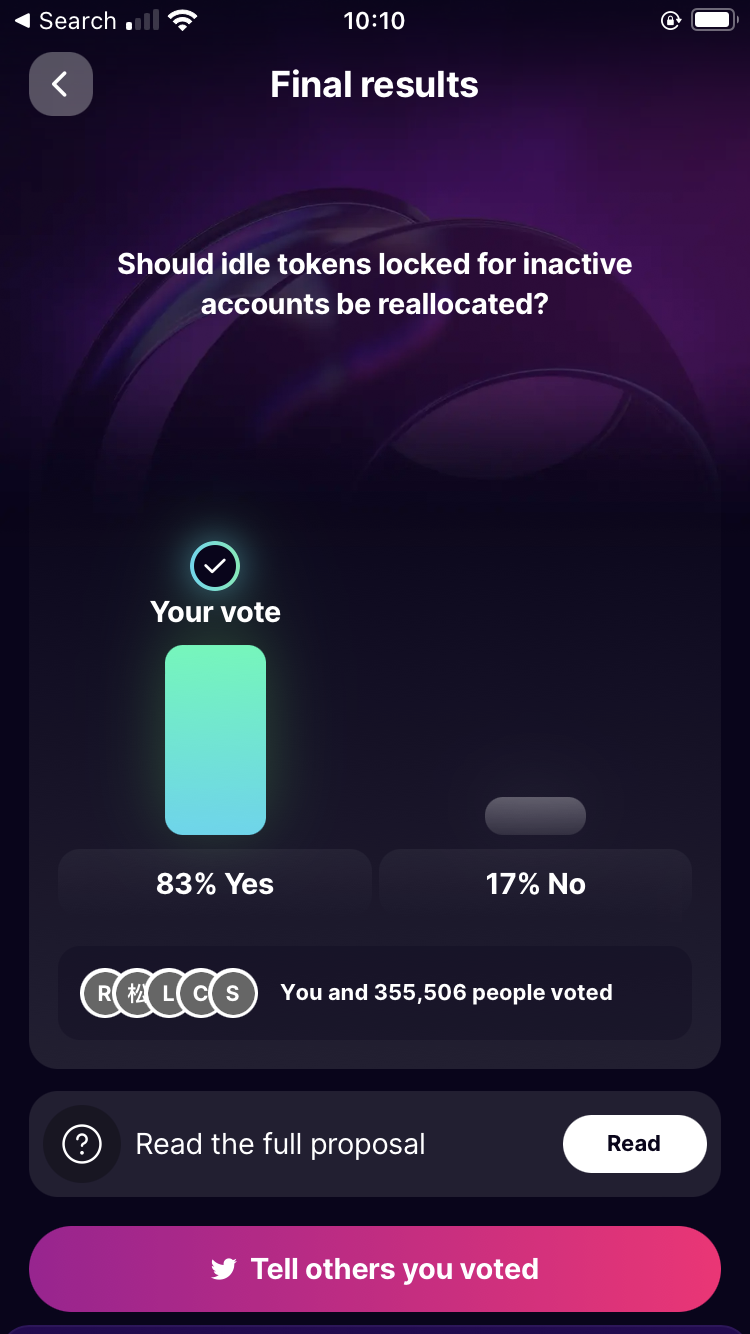
Task: Open the Read the full proposal row
Action: (281, 1144)
